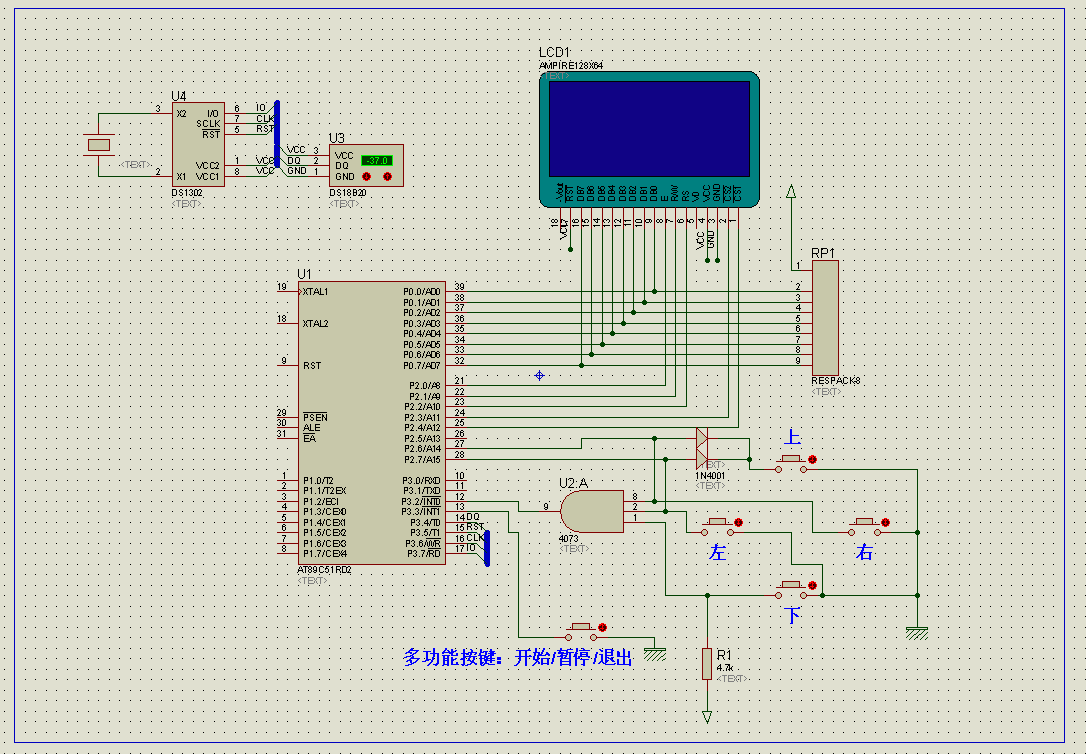
Task: Click the blue LCD1 display screen
Action: pos(649,129)
